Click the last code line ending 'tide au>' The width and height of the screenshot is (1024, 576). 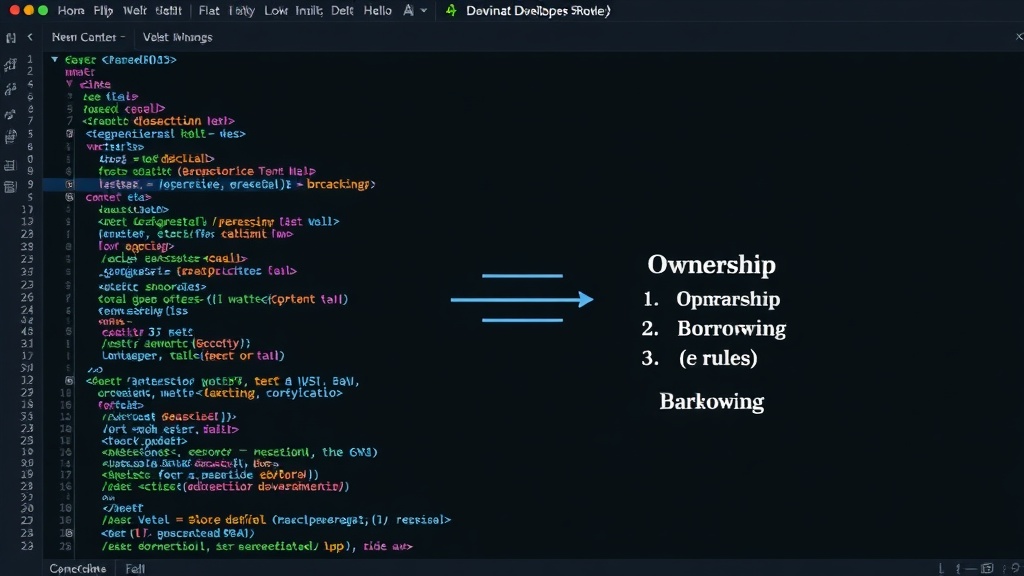click(x=257, y=546)
